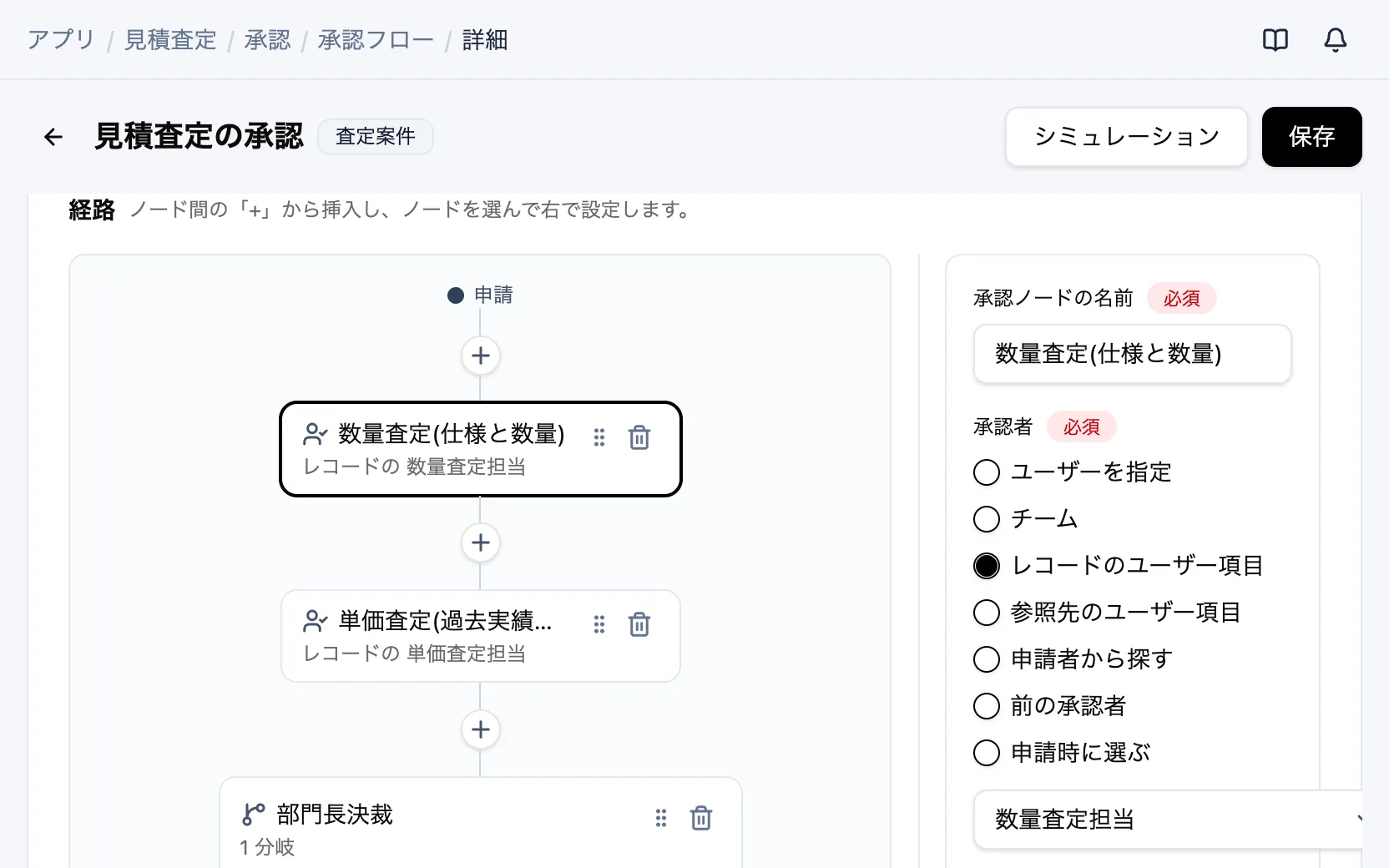
Task: Go back with the left arrow icon
Action: 53,137
